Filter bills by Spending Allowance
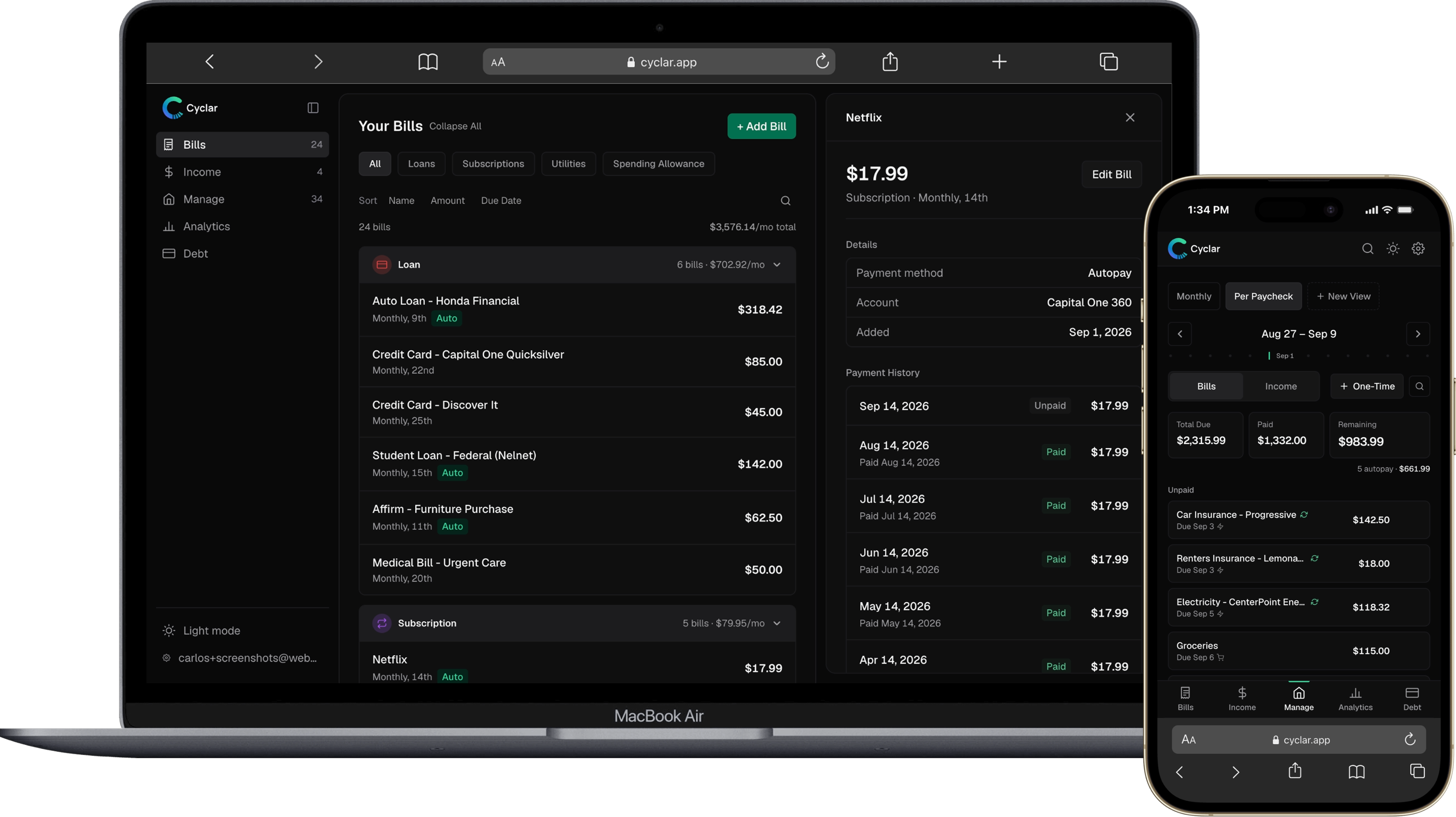 [658, 164]
